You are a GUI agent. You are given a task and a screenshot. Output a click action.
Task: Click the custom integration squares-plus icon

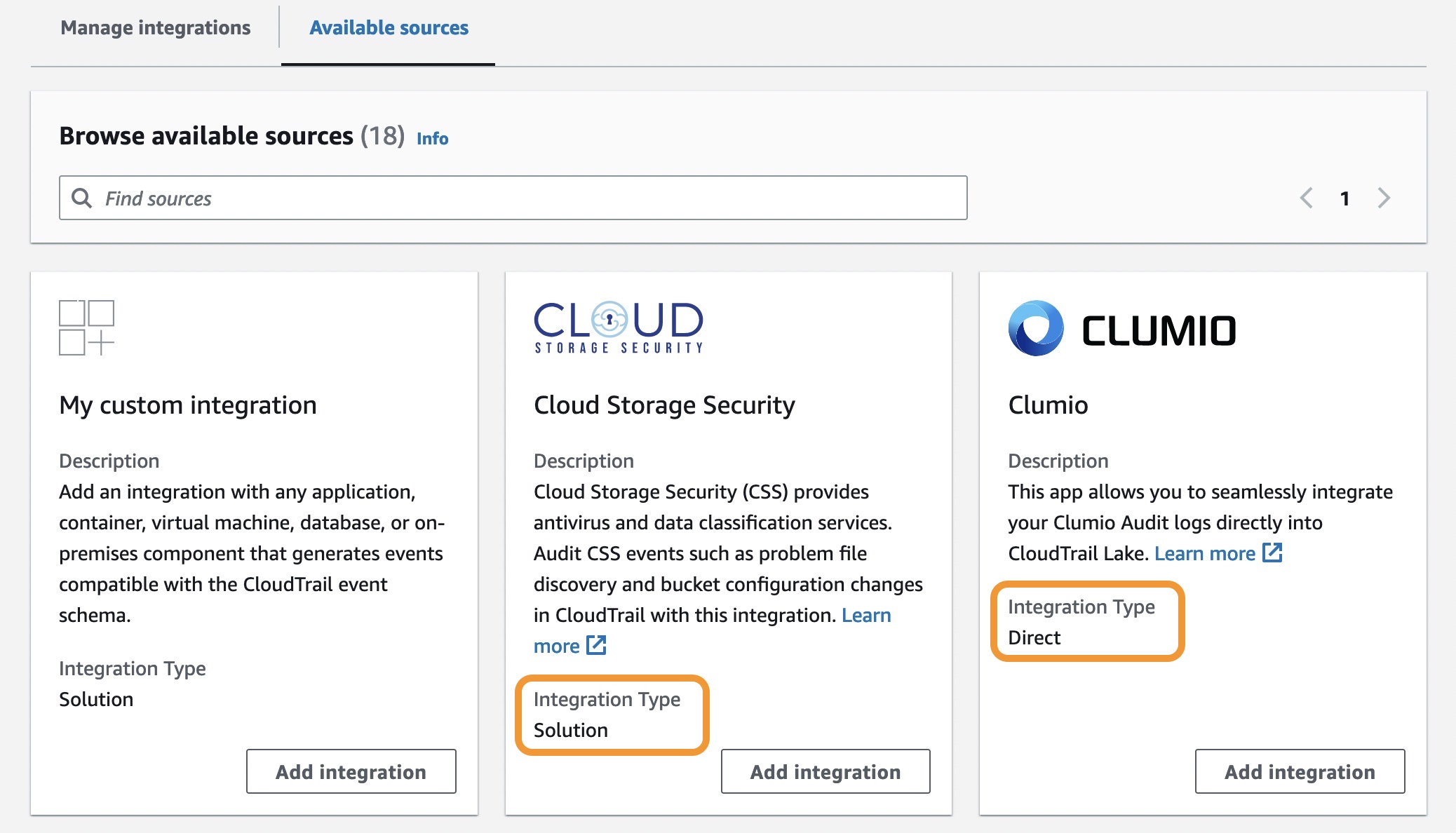point(86,327)
